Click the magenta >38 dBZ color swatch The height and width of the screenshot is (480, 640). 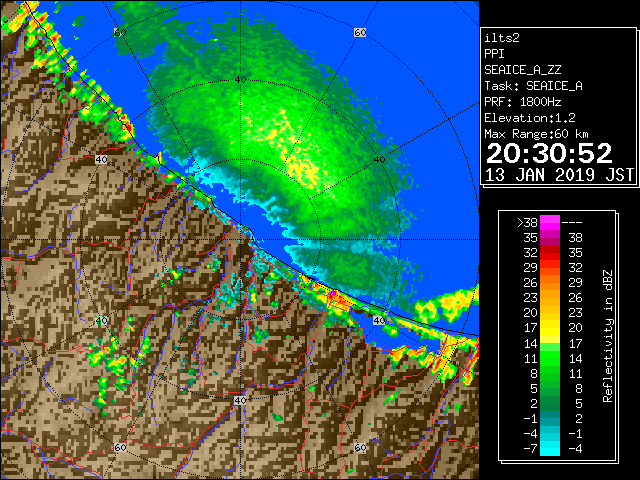[550, 223]
